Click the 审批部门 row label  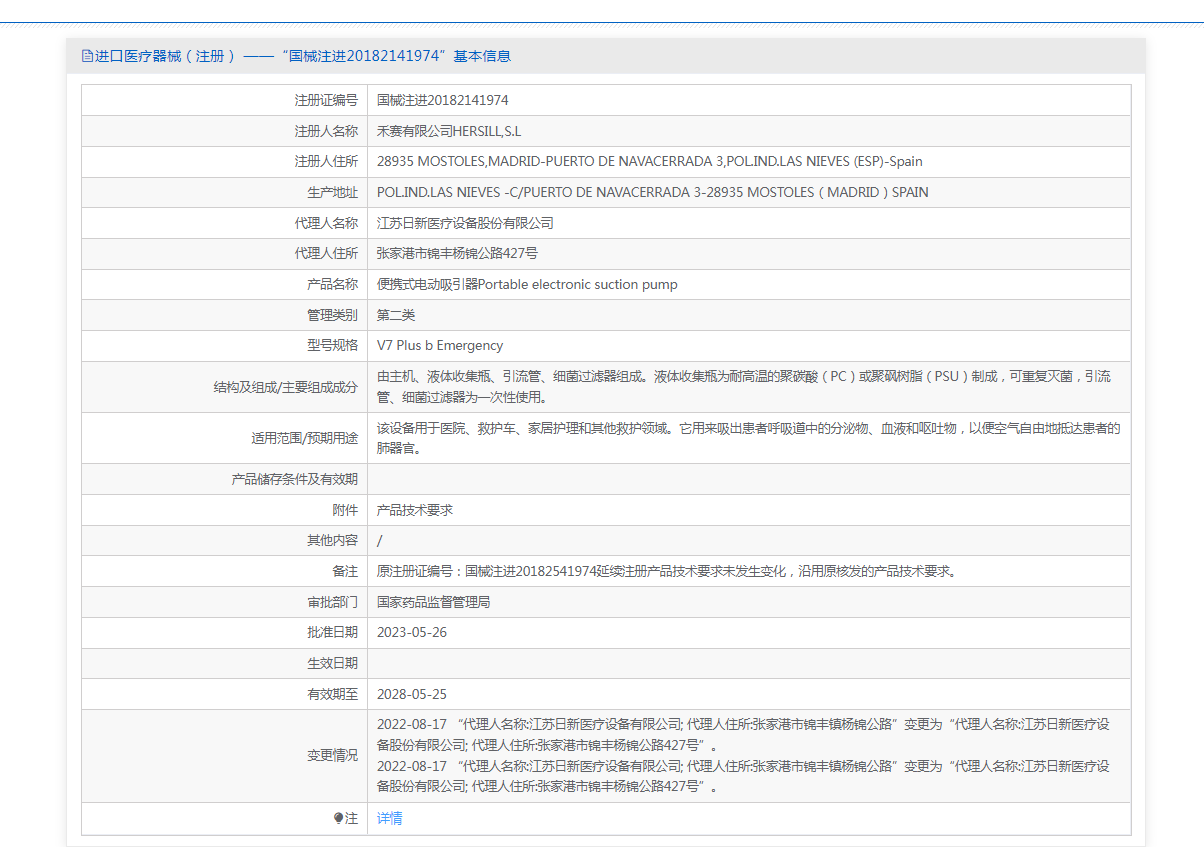pos(332,602)
